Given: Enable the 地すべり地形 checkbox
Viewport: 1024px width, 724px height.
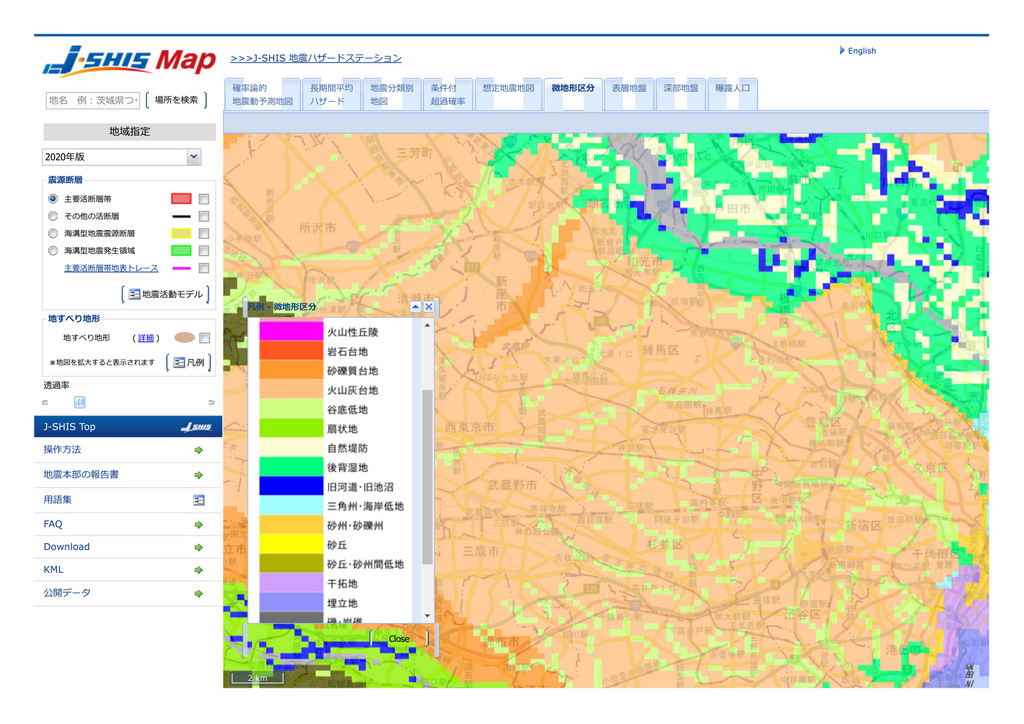Looking at the screenshot, I should click(204, 338).
